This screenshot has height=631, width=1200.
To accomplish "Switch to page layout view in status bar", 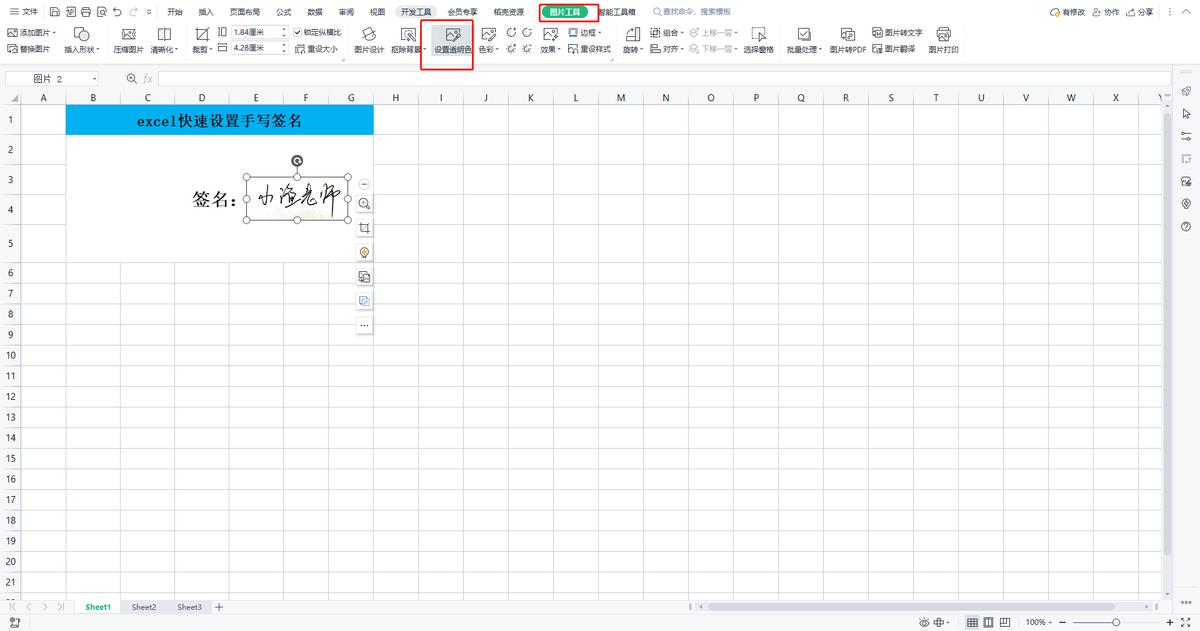I will 989,622.
